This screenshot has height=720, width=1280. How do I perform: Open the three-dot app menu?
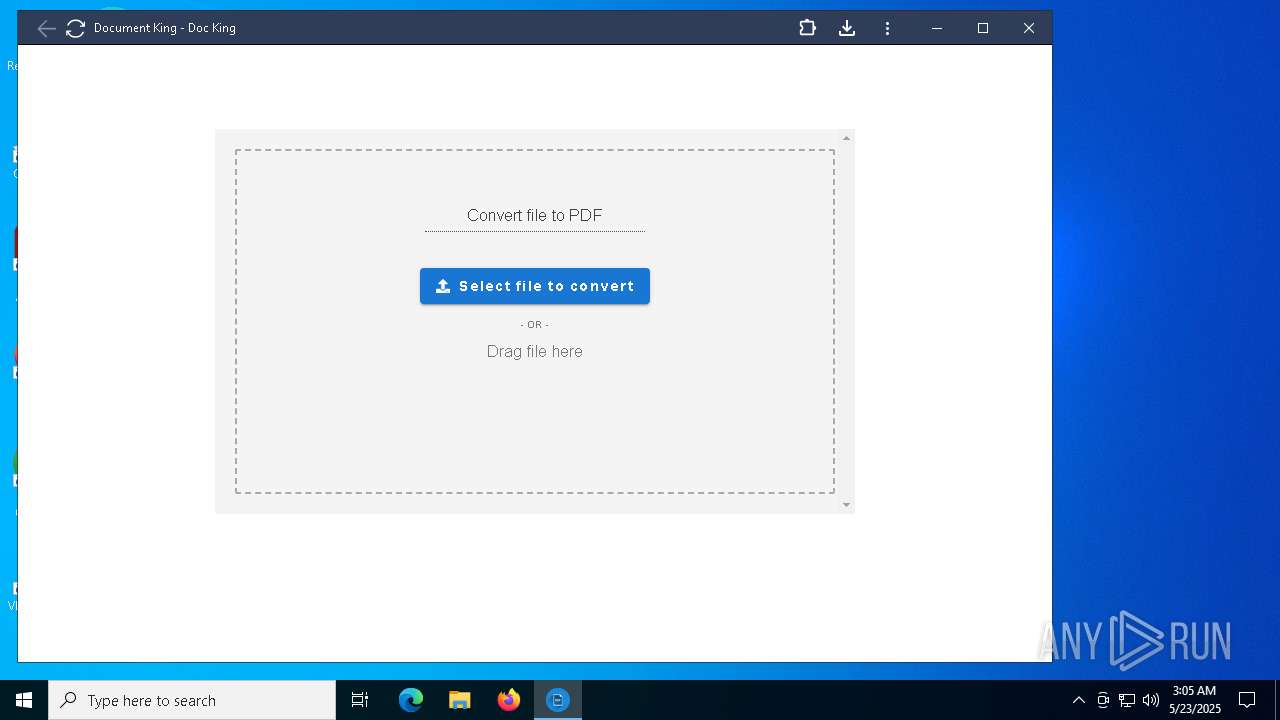887,28
